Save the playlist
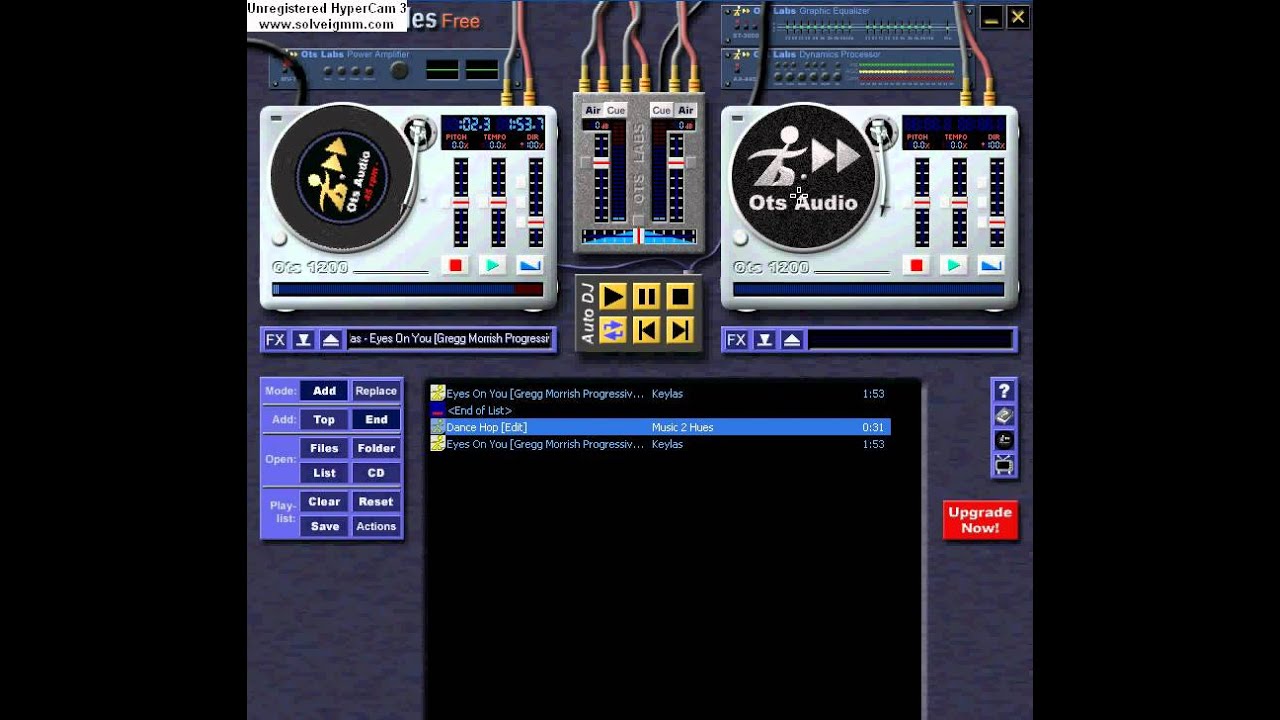The height and width of the screenshot is (720, 1280). [324, 526]
